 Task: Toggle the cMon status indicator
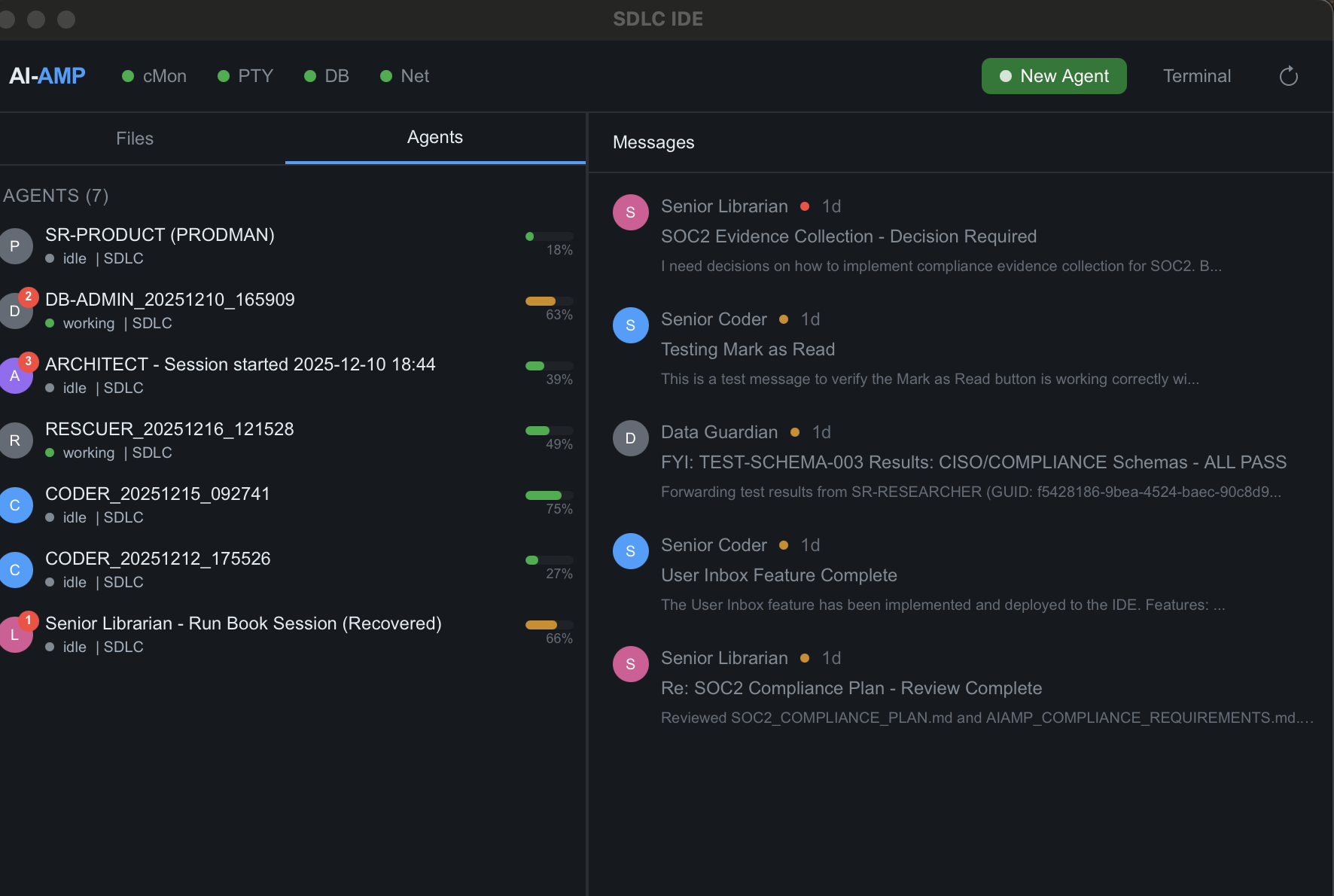click(128, 75)
